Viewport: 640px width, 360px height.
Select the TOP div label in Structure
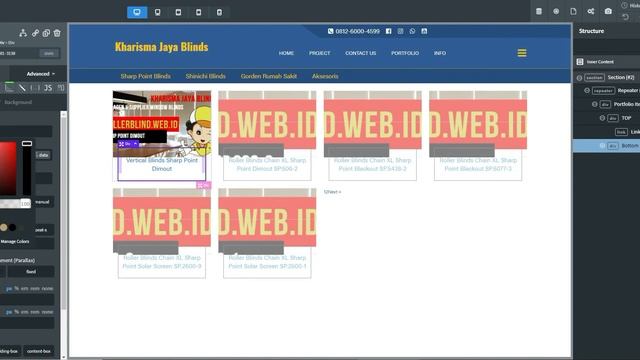click(626, 118)
